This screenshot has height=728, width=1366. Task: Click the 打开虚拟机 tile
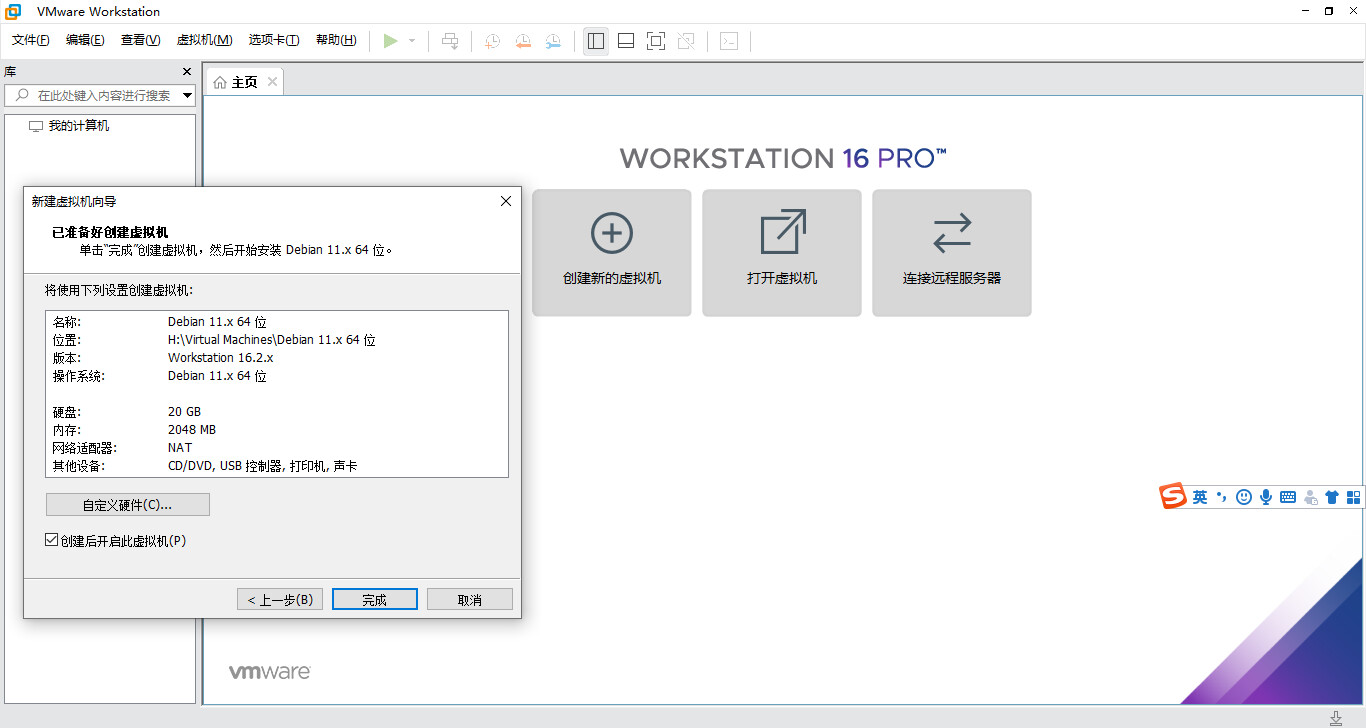[782, 253]
